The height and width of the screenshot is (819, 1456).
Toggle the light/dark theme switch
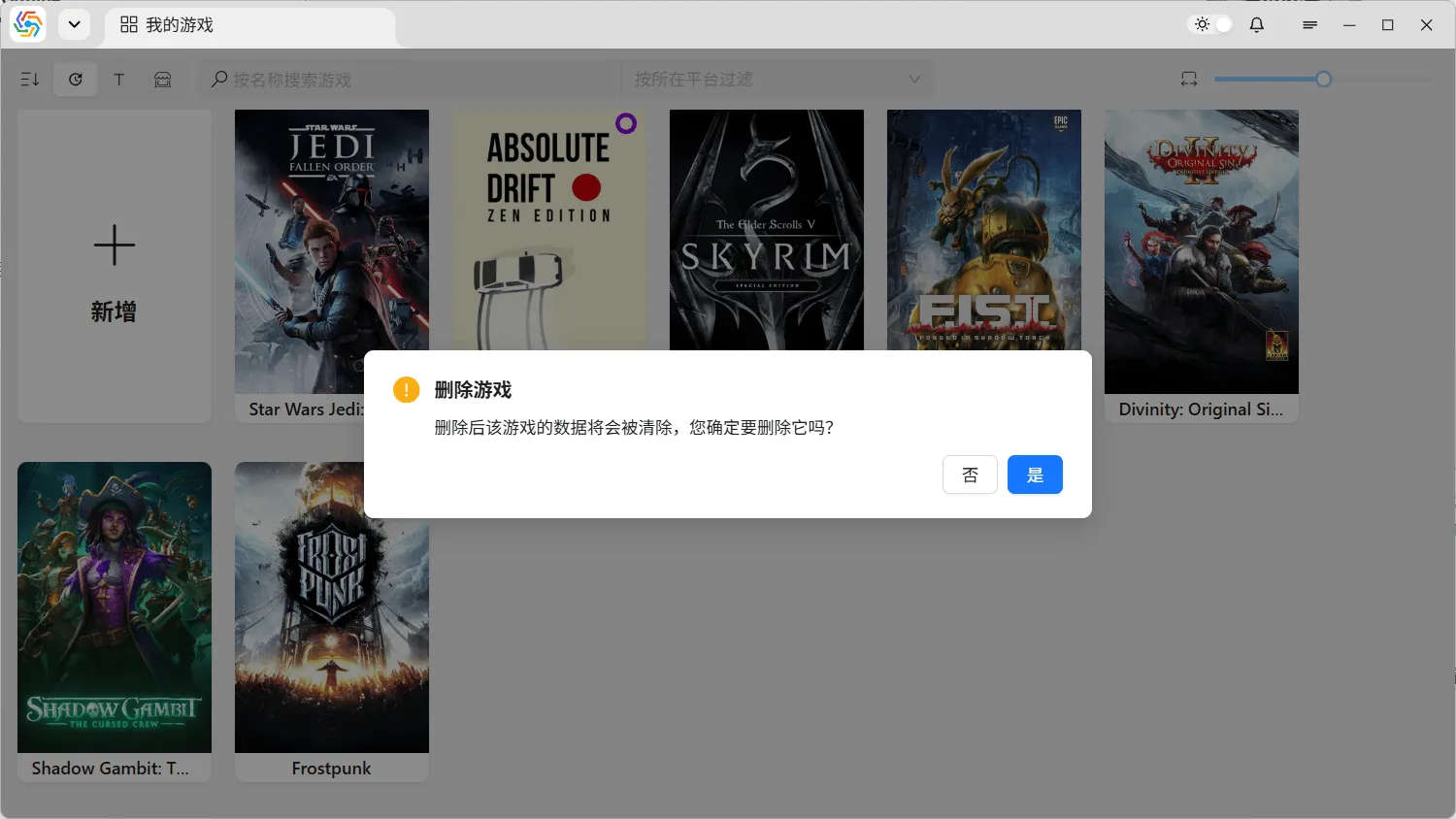pyautogui.click(x=1212, y=25)
